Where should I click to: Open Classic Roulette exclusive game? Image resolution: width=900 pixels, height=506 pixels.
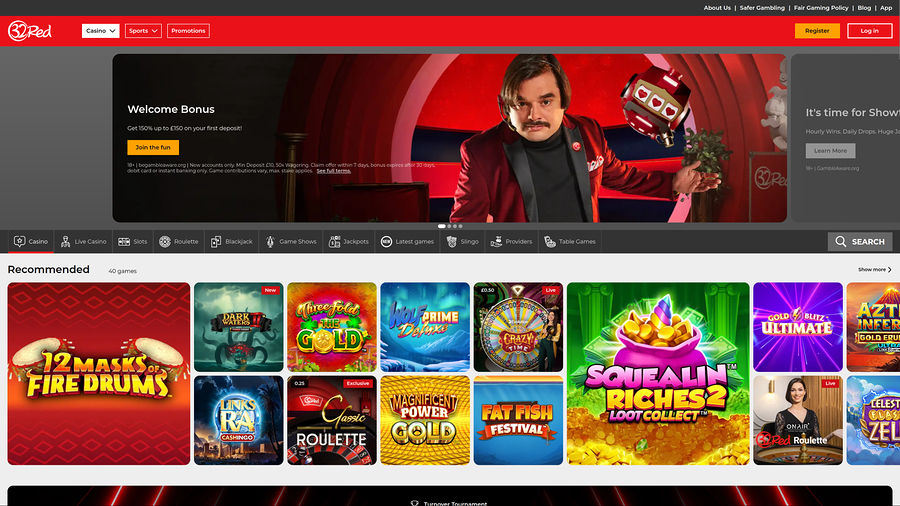pos(332,421)
